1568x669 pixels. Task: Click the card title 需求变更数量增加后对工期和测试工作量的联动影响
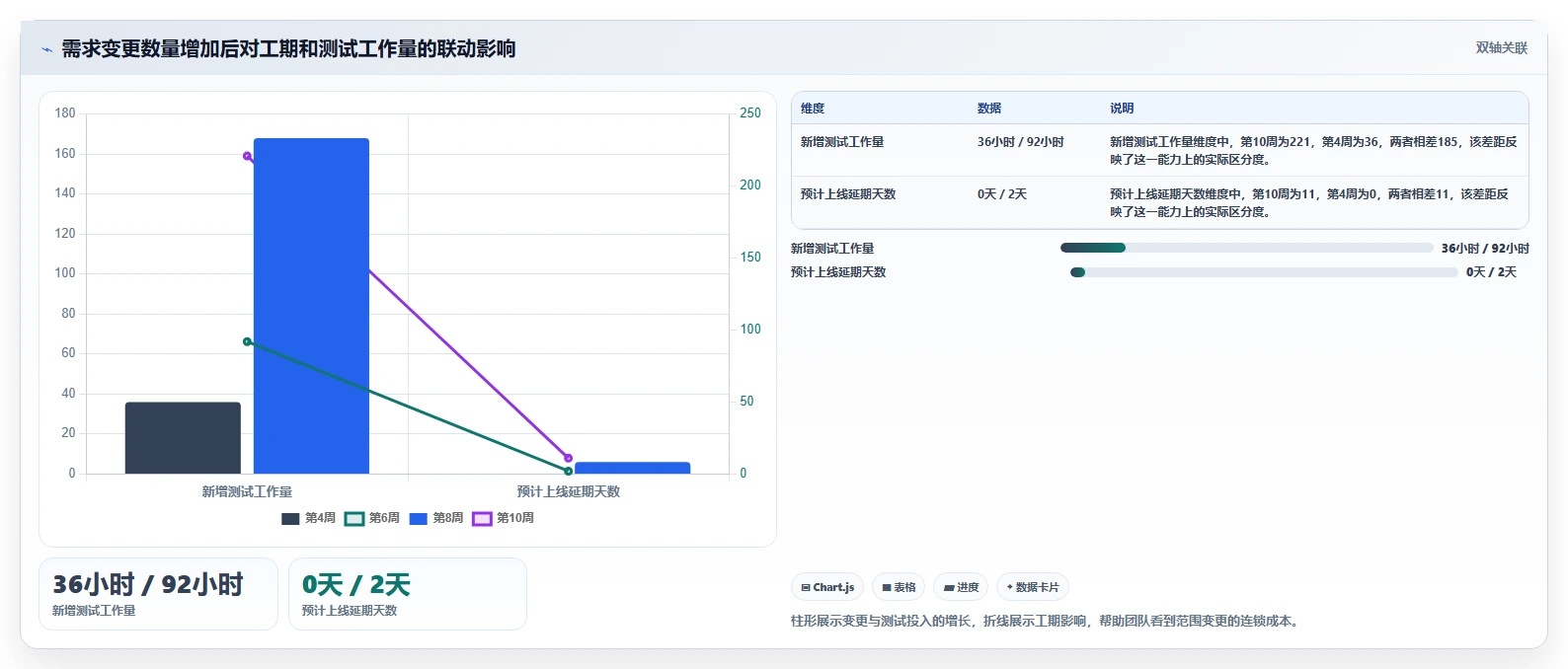[288, 48]
